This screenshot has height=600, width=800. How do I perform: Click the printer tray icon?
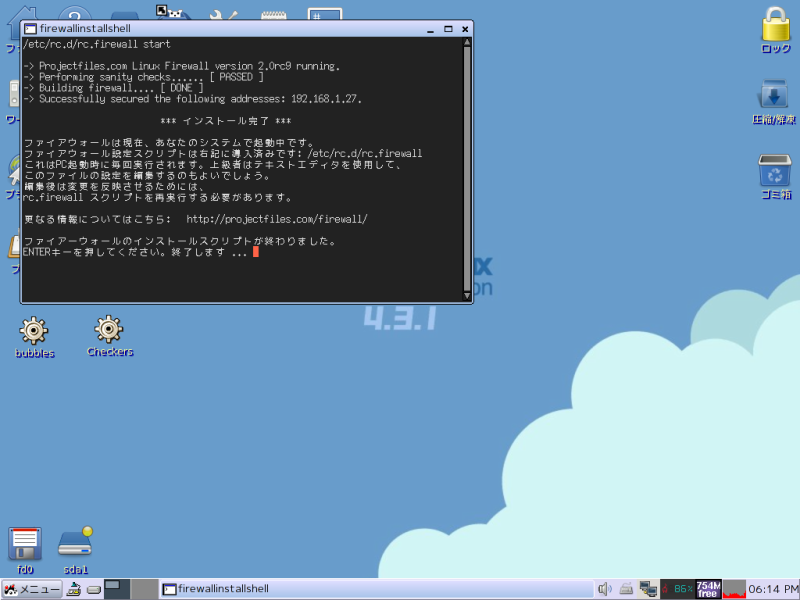pyautogui.click(x=626, y=589)
